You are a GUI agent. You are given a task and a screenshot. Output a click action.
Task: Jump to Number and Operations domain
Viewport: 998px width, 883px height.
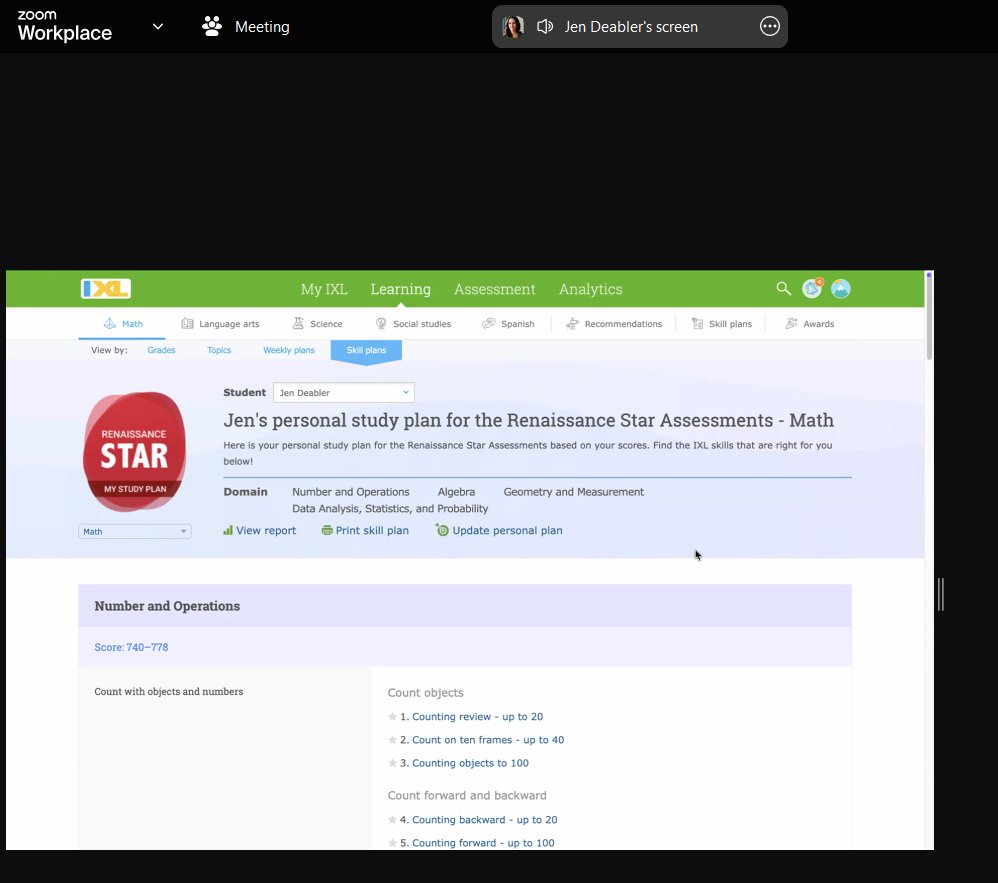(x=351, y=491)
